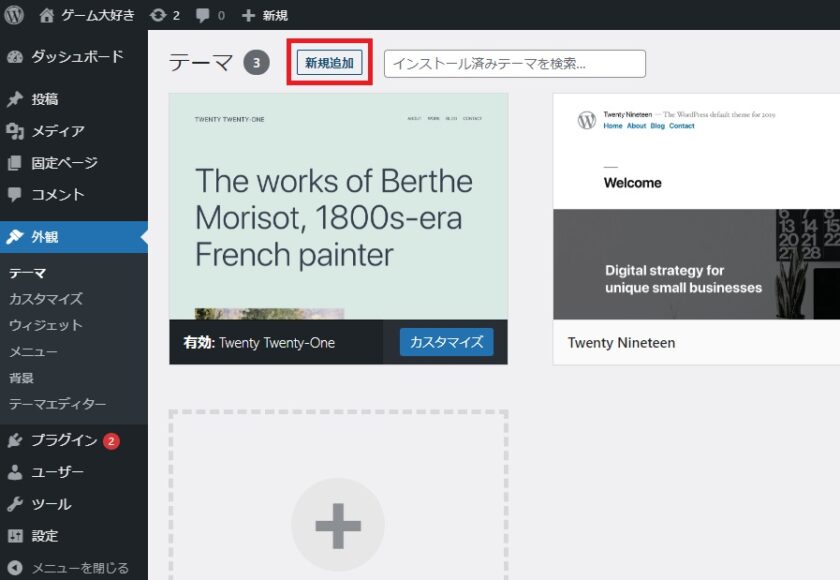Click the comments count 0 in admin bar
This screenshot has height=580, width=840.
pyautogui.click(x=221, y=16)
